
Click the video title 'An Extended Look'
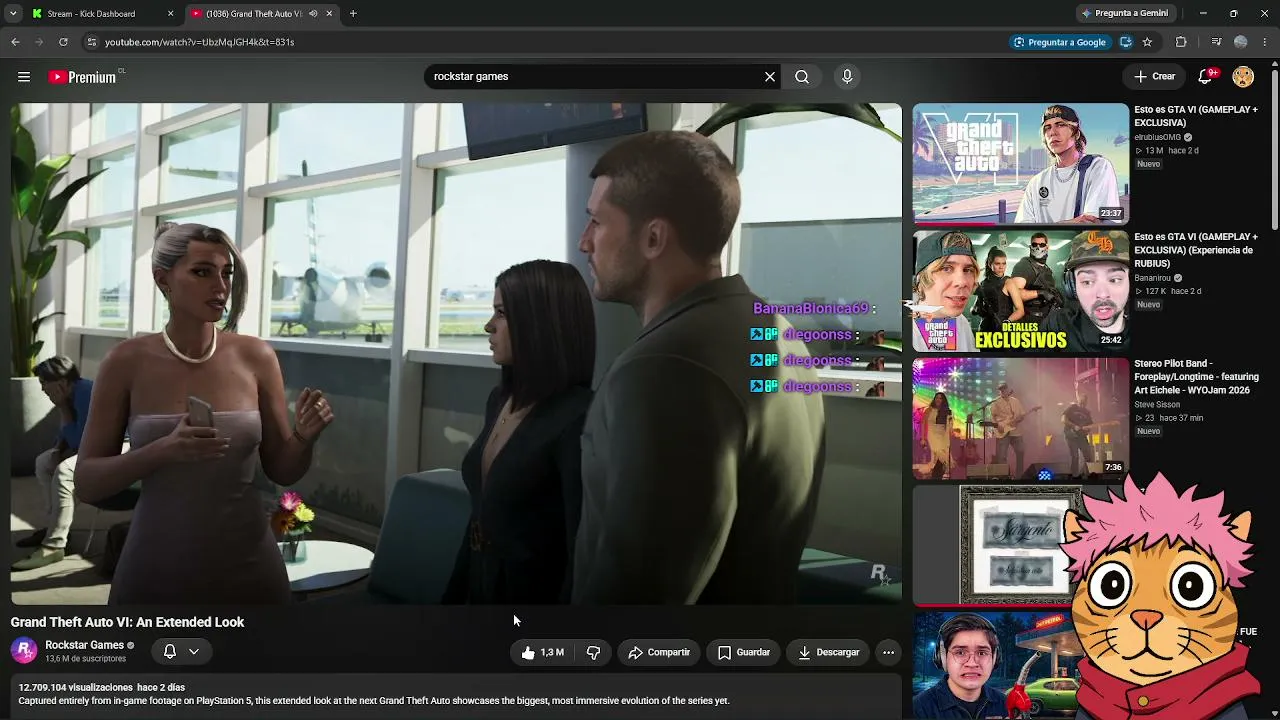coord(127,622)
